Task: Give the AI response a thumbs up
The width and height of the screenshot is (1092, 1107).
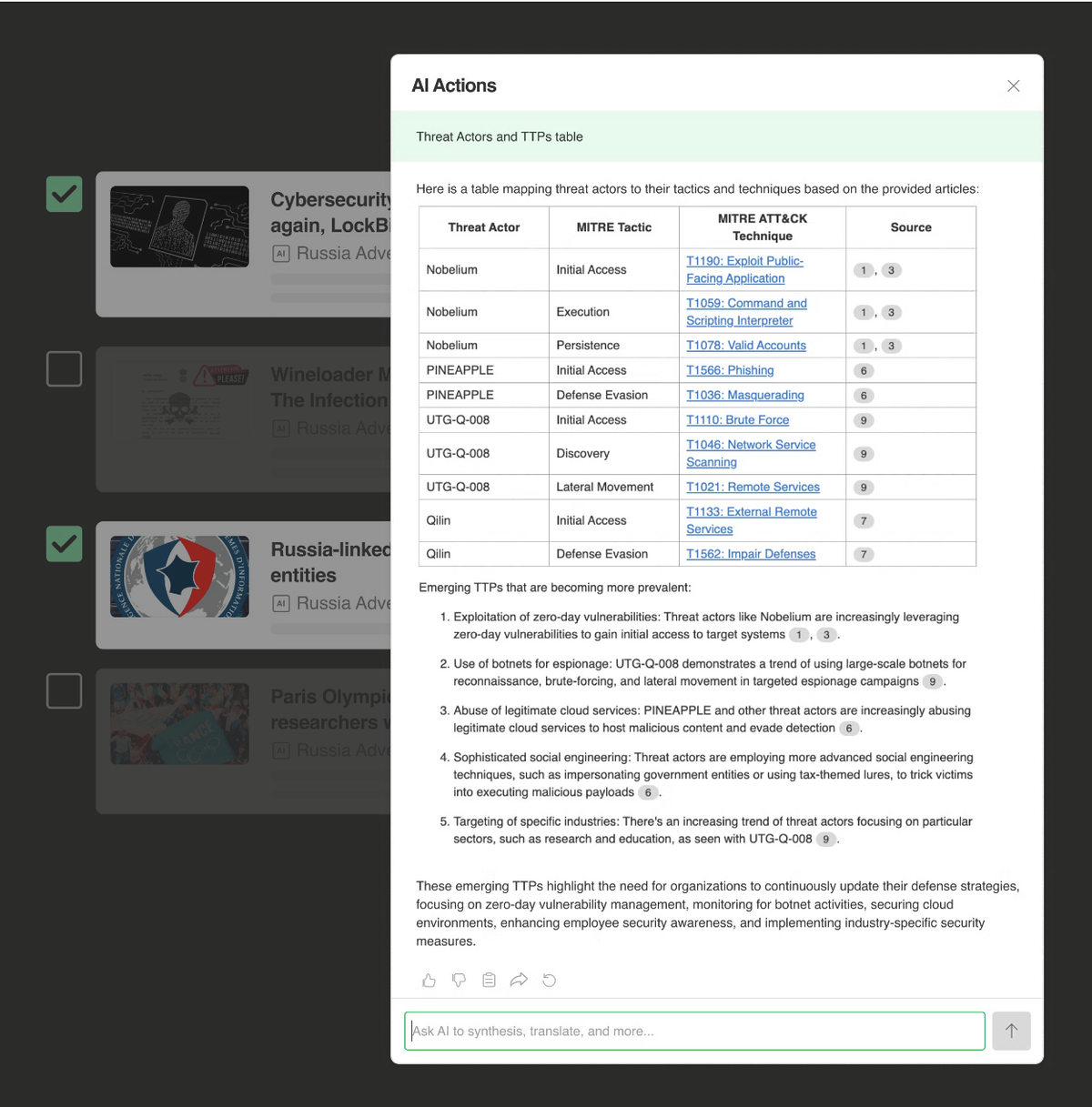Action: click(x=429, y=981)
